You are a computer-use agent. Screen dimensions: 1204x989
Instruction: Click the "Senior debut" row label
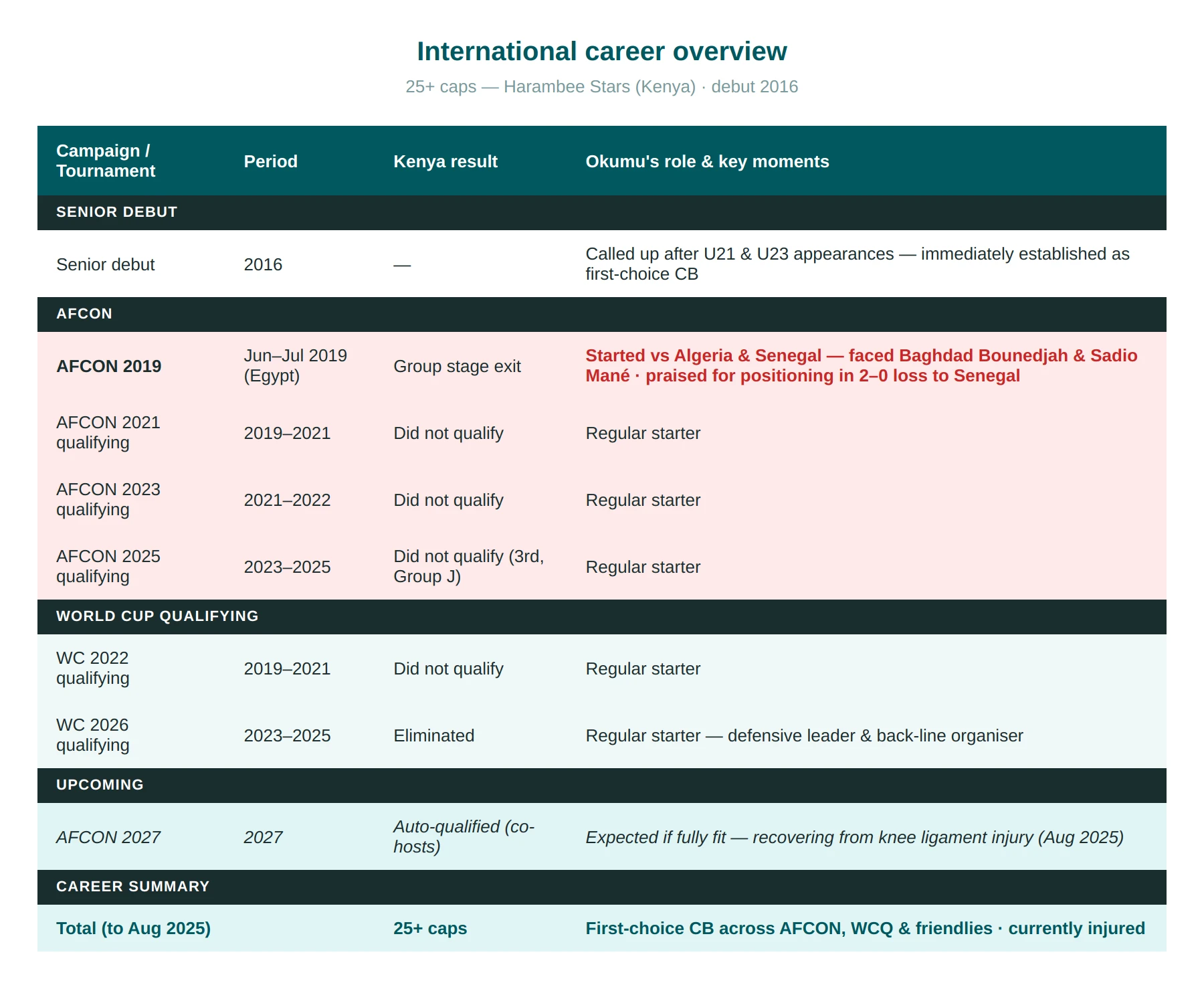click(105, 264)
